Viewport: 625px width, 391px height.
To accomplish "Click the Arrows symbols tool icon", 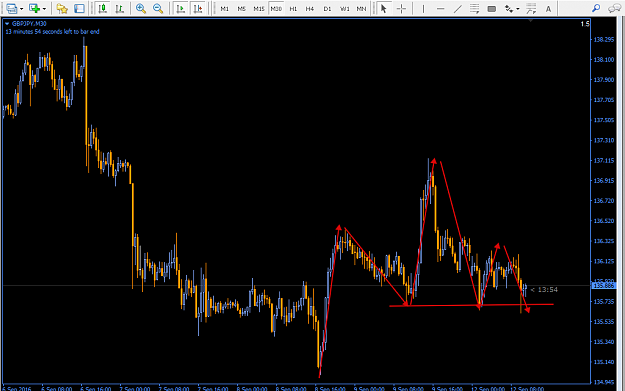I will 509,8.
